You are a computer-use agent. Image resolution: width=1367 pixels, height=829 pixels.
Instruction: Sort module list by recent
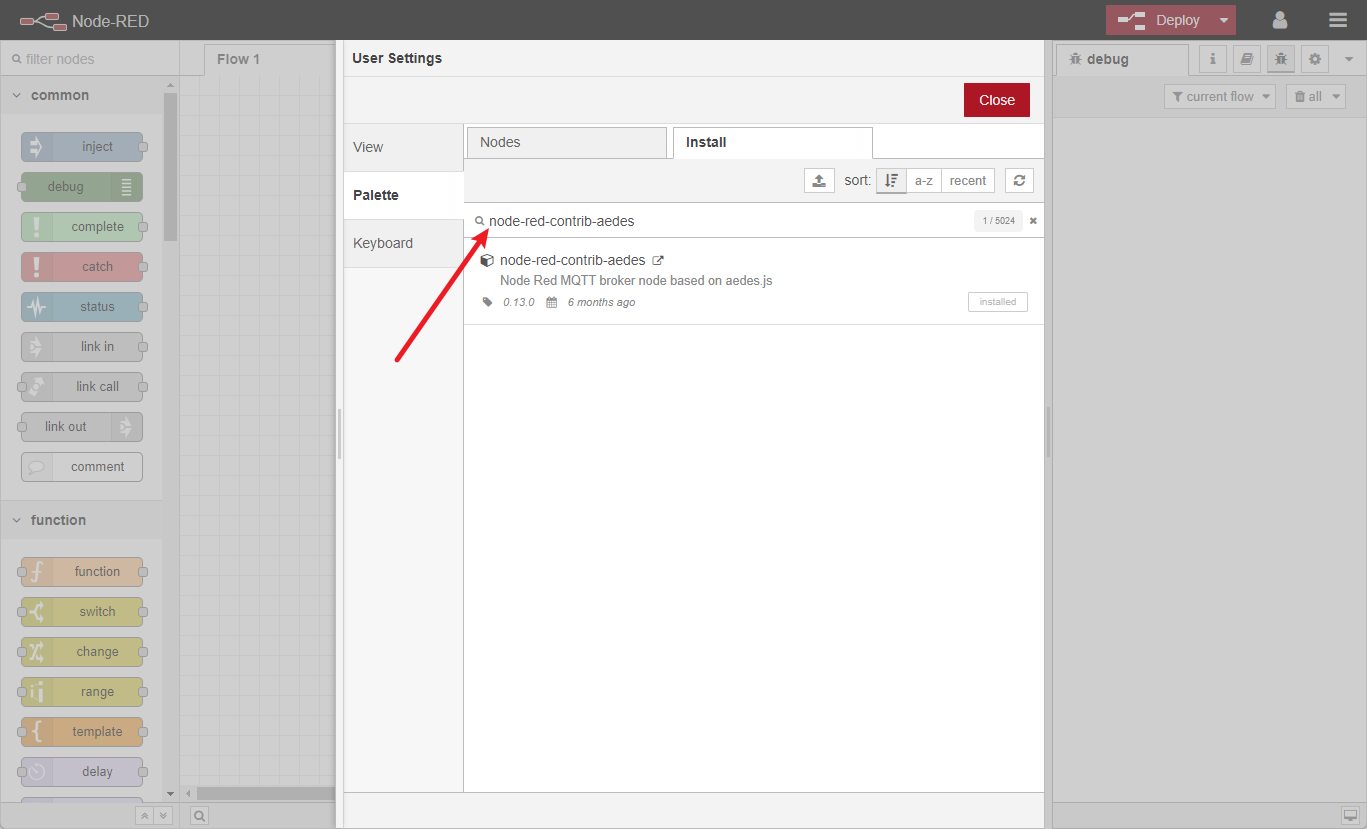(x=968, y=181)
